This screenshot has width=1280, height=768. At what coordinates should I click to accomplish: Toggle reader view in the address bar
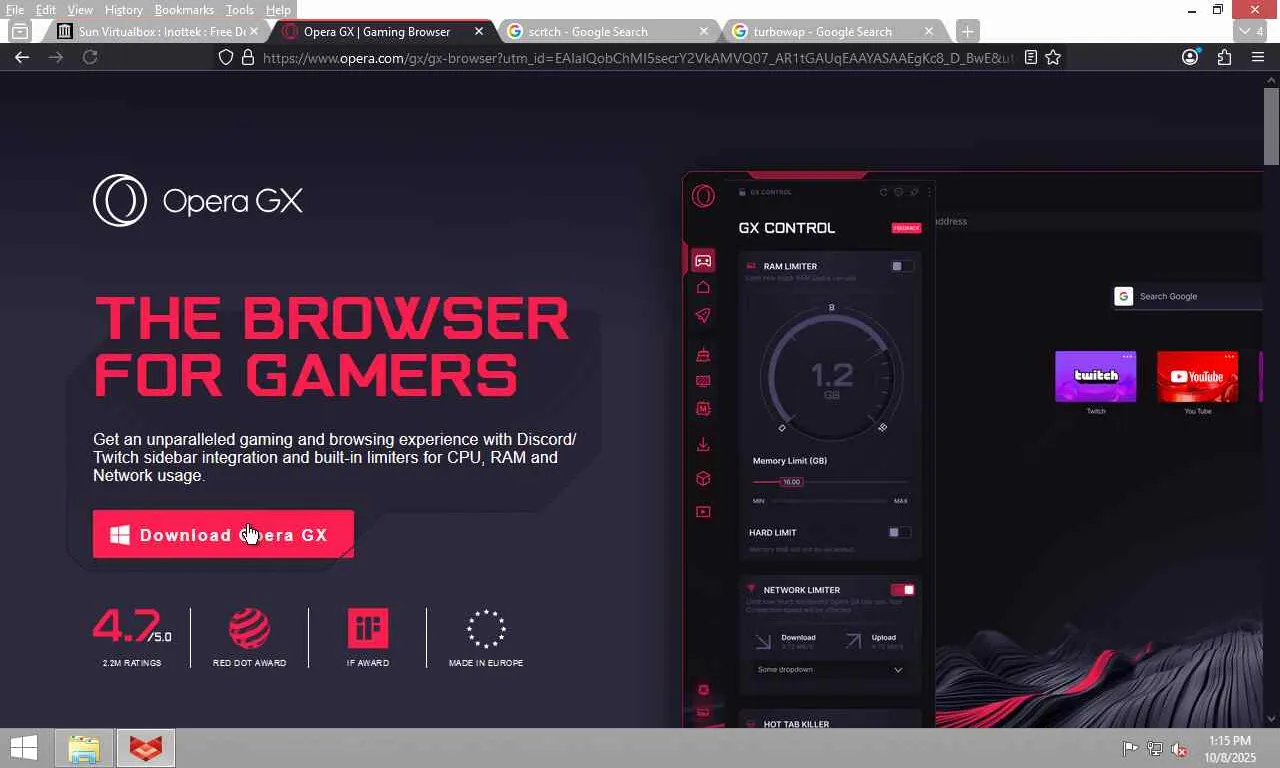[1031, 57]
